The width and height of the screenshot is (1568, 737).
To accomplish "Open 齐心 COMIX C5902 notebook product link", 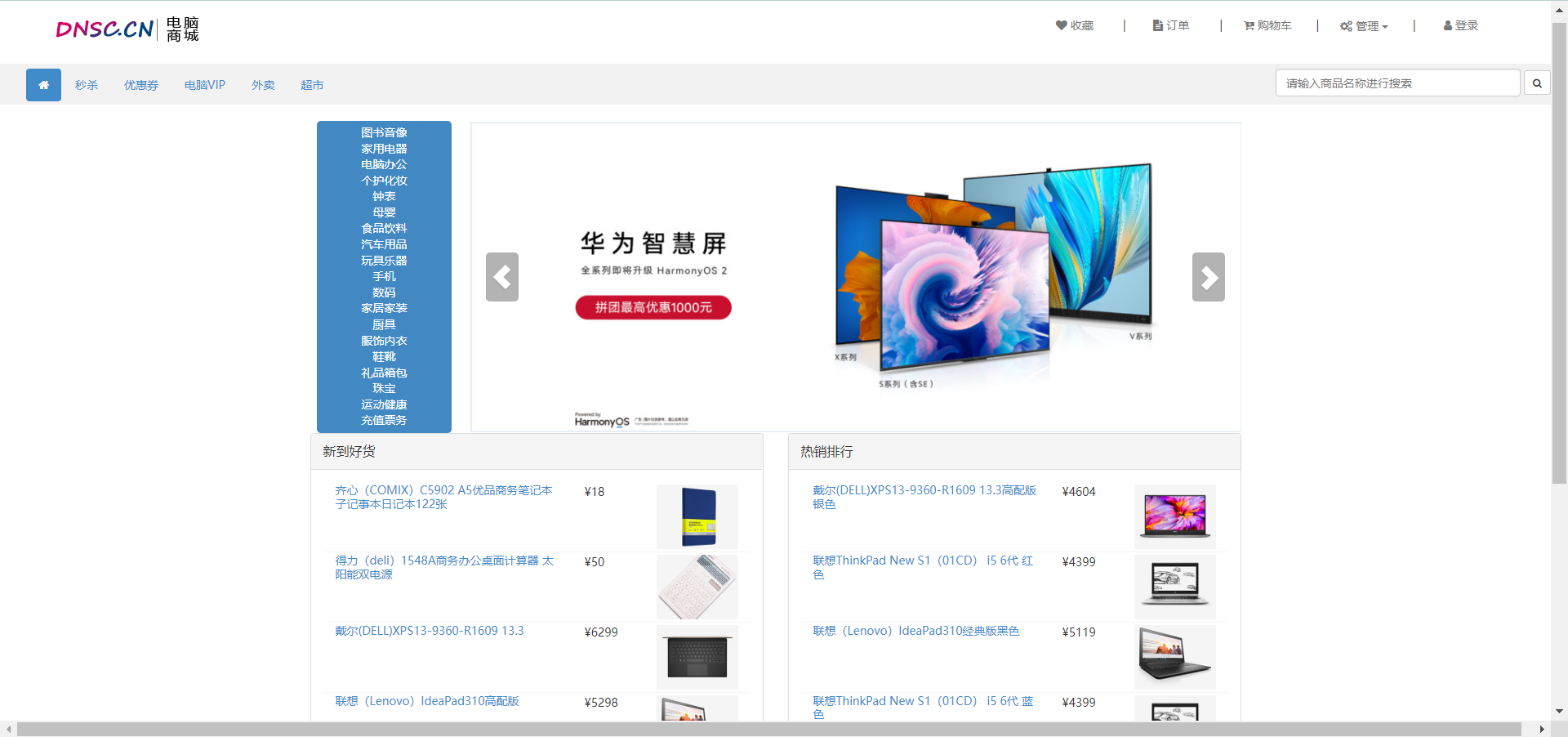I will tap(443, 498).
